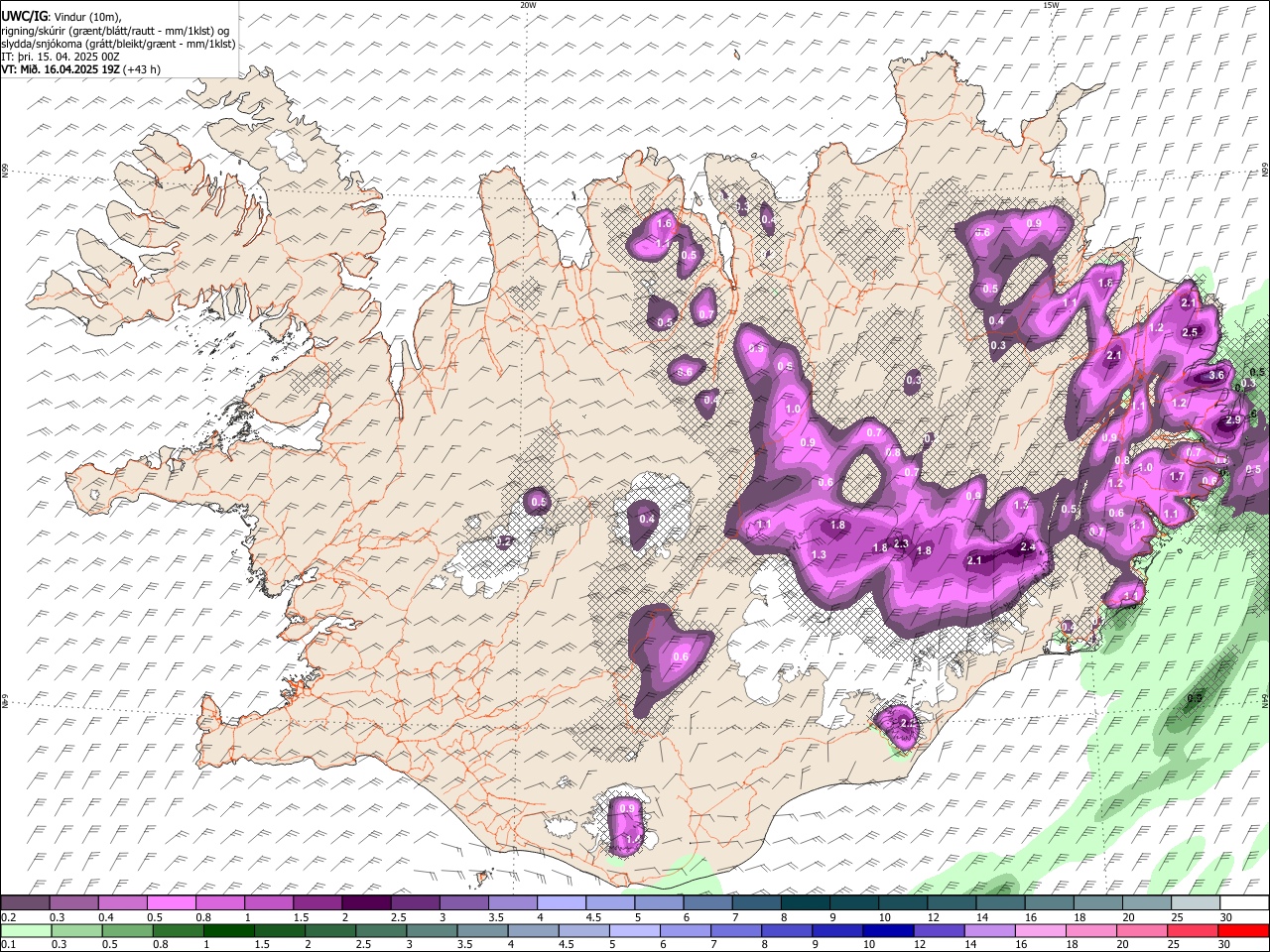The image size is (1270, 952).
Task: Pick the dark teal snow swatch between 8 and 9
Action: [x=805, y=903]
